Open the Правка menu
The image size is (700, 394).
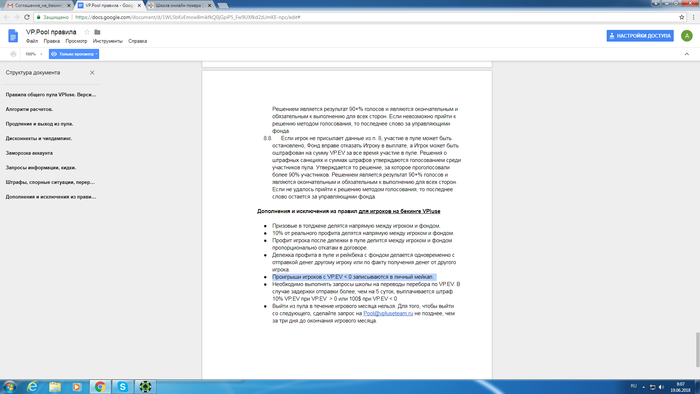tap(52, 41)
